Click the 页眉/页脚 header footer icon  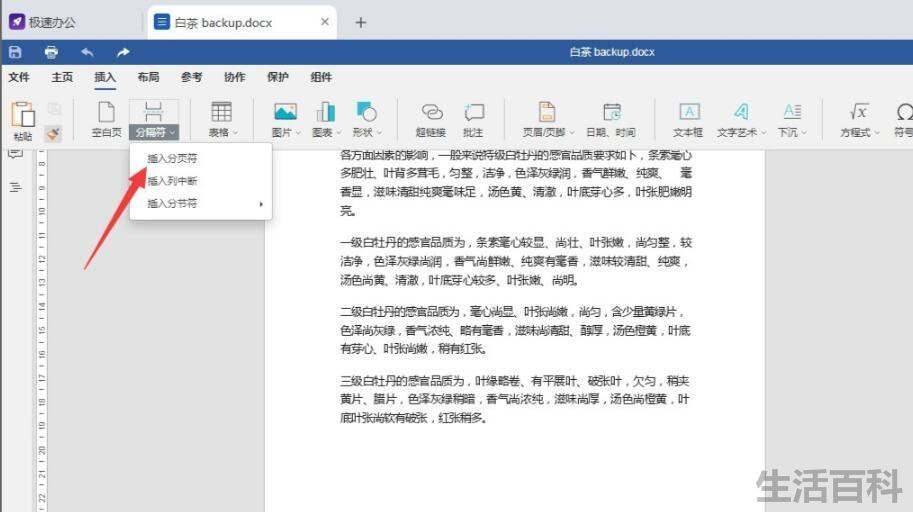click(x=547, y=111)
